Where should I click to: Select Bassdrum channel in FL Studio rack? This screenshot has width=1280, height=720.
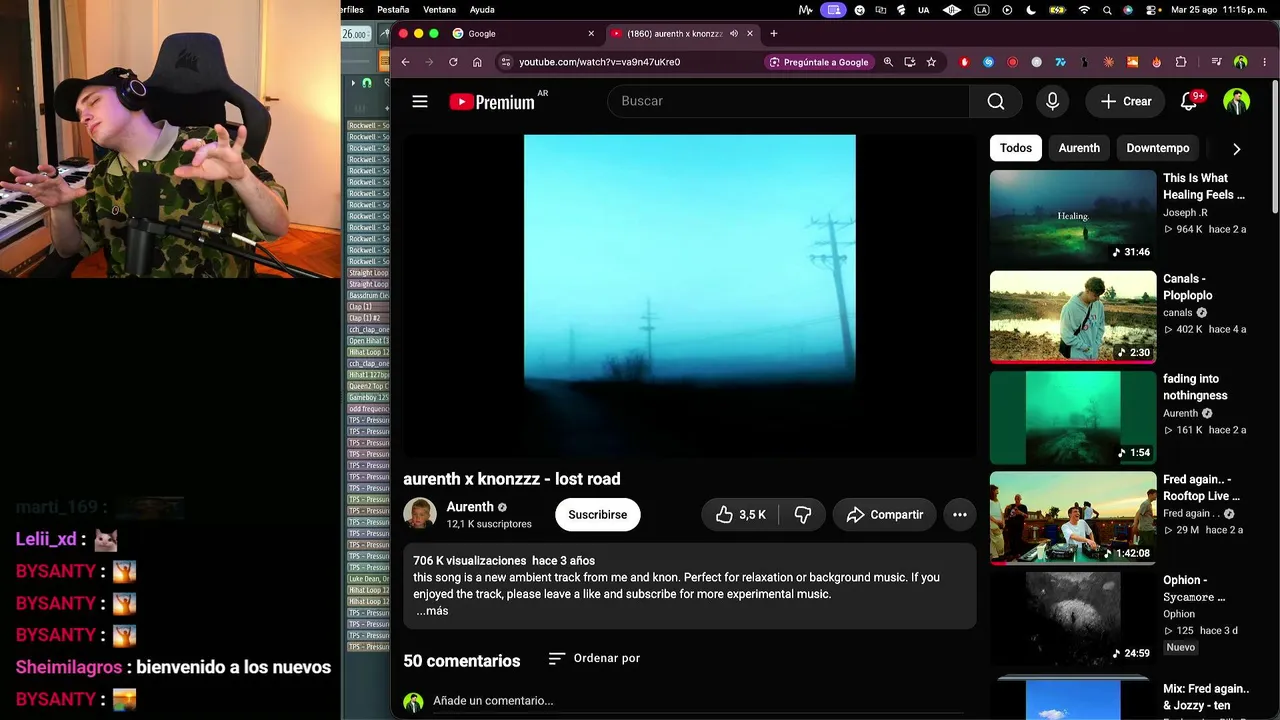tap(368, 296)
